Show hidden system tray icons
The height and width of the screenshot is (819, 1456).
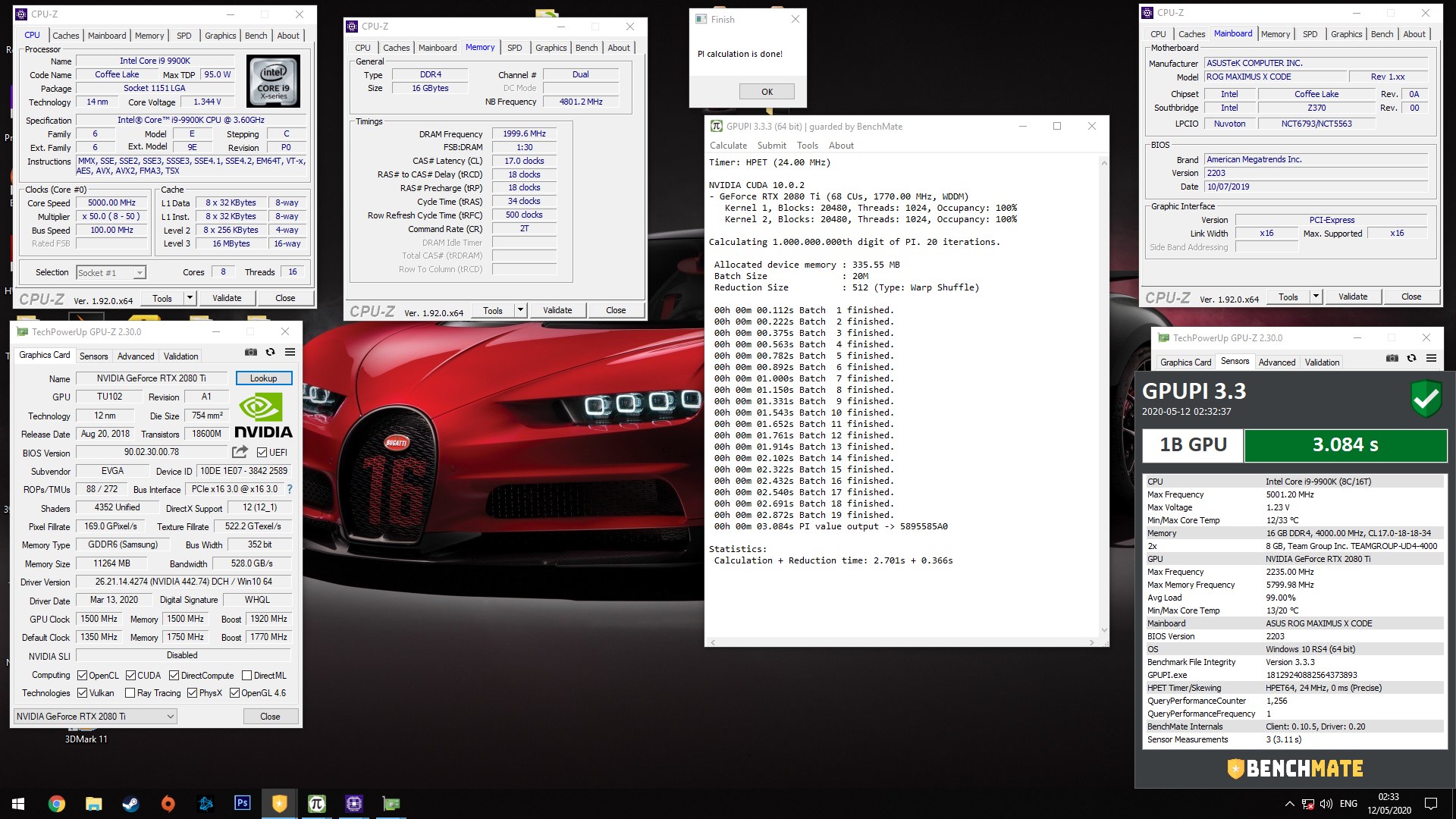click(x=1289, y=804)
